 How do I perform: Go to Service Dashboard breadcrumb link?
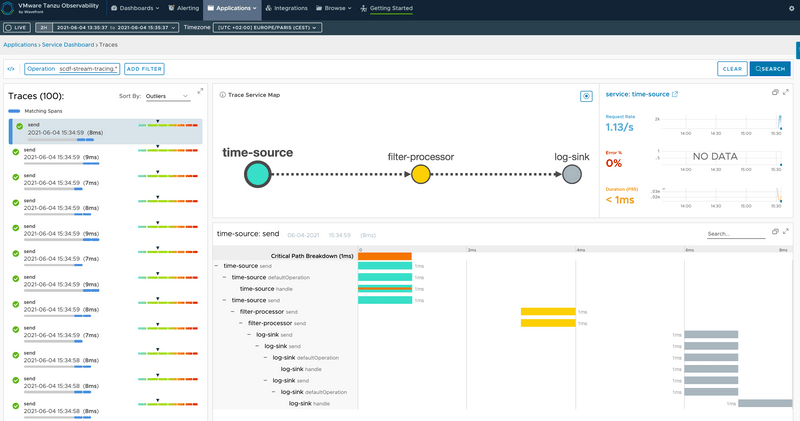tap(69, 45)
